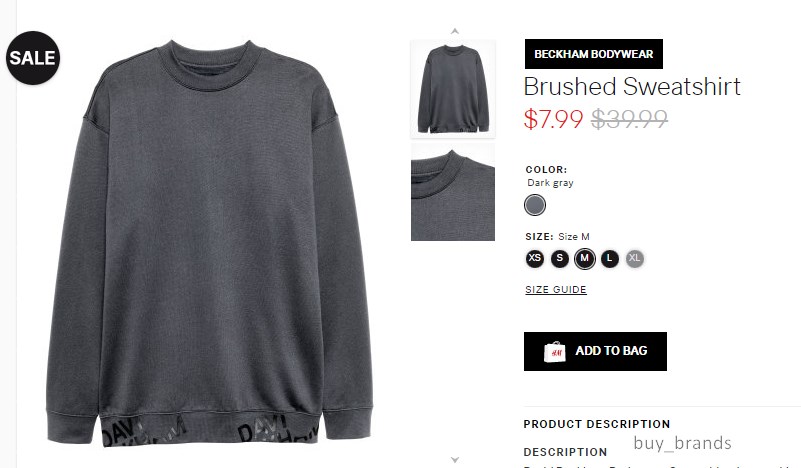Select size S
The height and width of the screenshot is (468, 801).
tap(560, 259)
